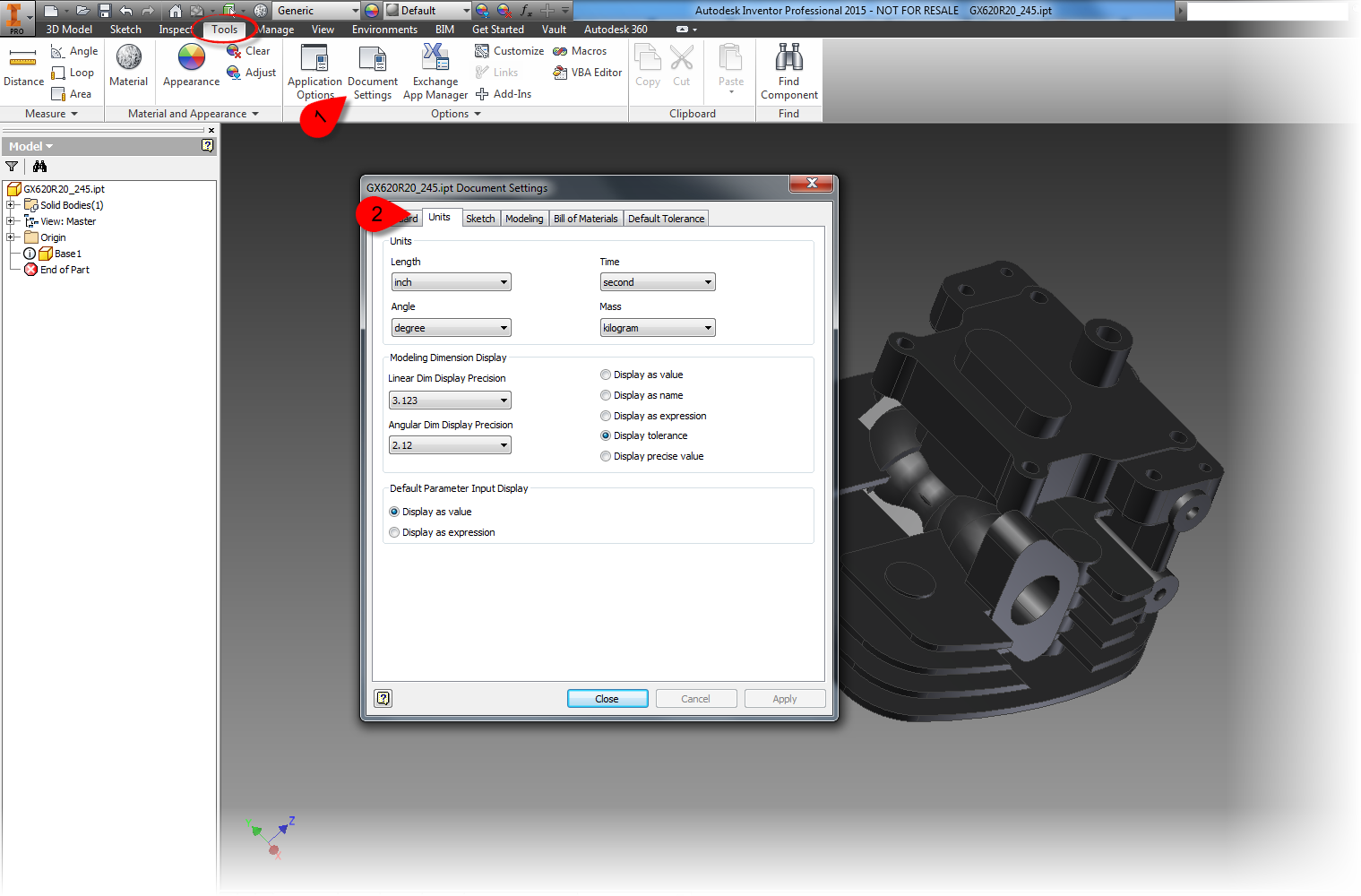Open Linear Dim Display Precision dropdown
1361x896 pixels.
tap(450, 401)
